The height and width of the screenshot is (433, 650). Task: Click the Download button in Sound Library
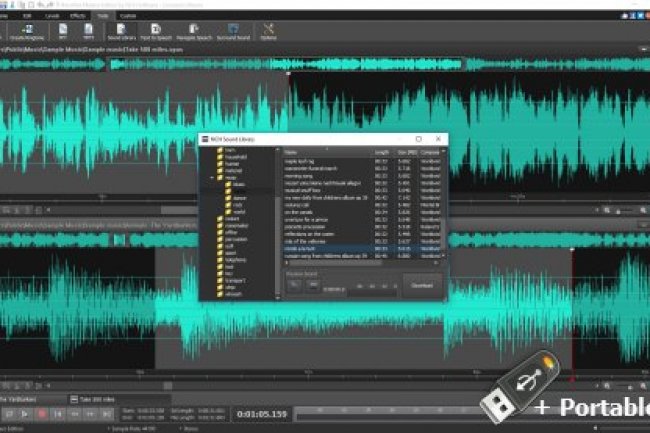(x=422, y=285)
